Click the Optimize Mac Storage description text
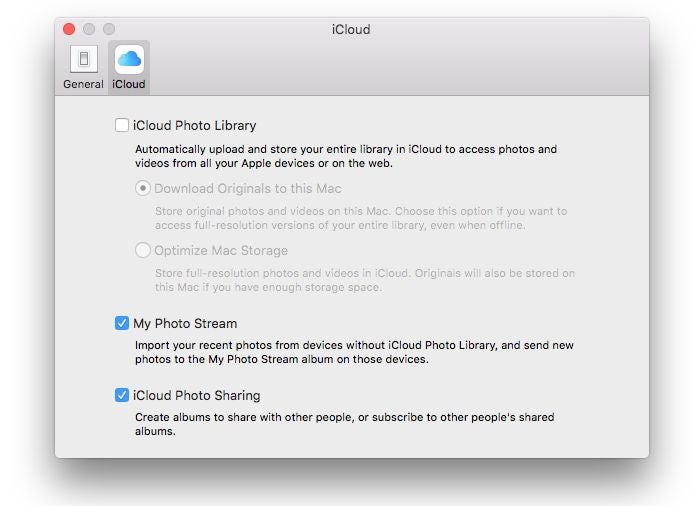Image resolution: width=695 pixels, height=506 pixels. point(365,280)
